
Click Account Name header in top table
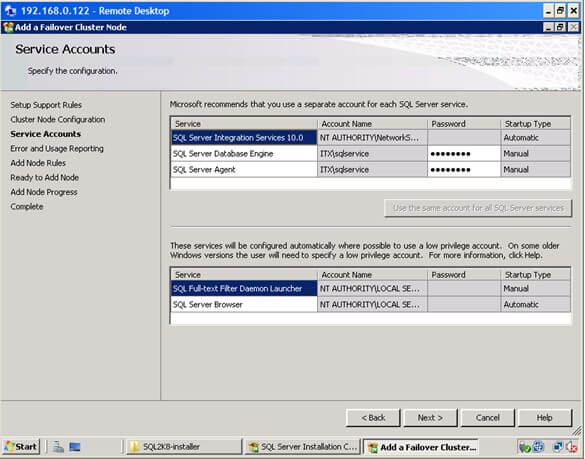372,124
